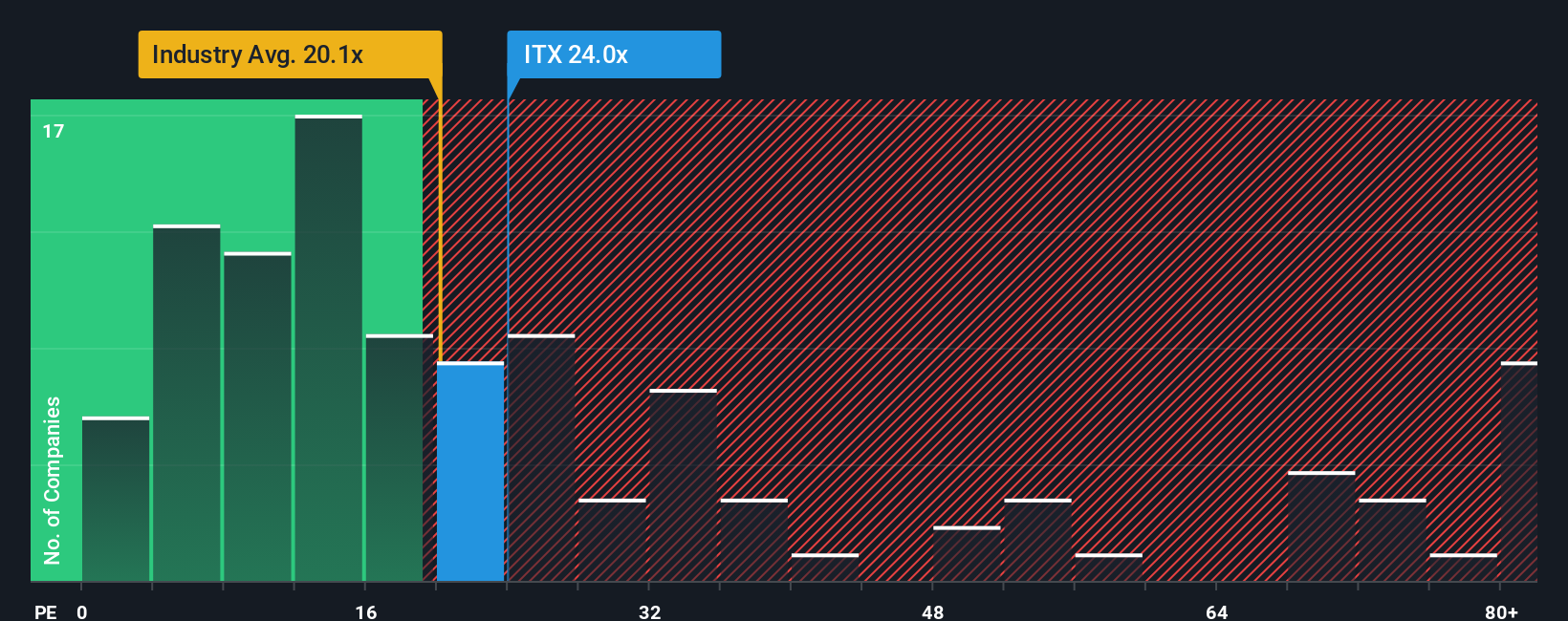1568x621 pixels.
Task: Click the No. of Companies axis title
Action: (x=52, y=481)
